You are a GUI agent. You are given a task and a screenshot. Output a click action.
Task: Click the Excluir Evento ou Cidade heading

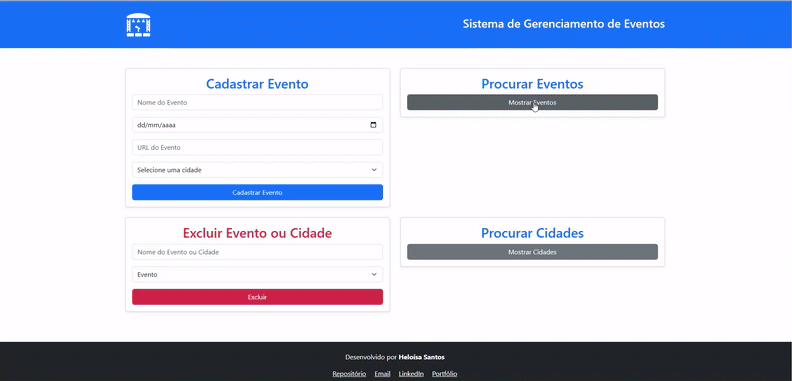point(257,233)
